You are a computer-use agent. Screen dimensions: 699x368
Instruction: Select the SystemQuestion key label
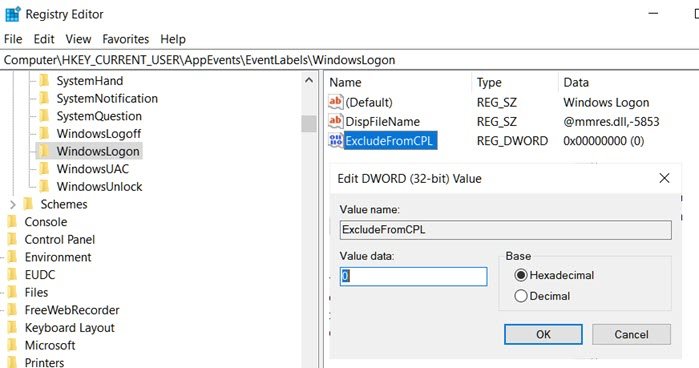point(99,116)
